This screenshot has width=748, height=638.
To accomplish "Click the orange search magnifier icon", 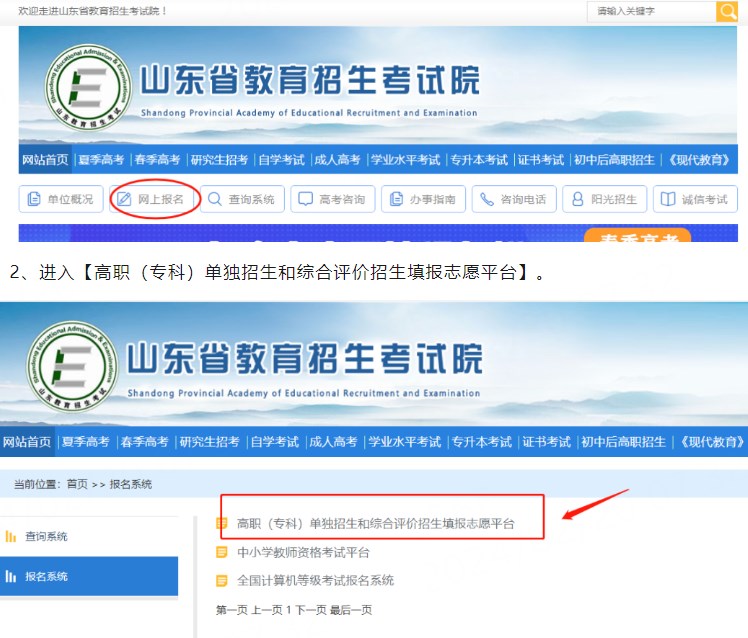I will pos(727,11).
